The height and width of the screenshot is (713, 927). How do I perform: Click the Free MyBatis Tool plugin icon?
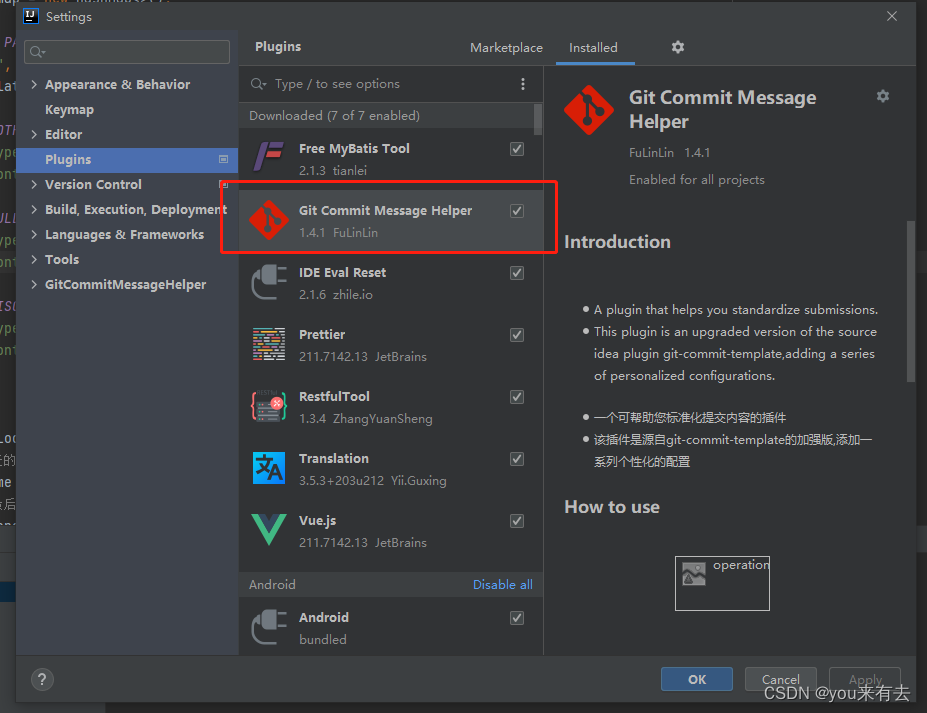click(x=269, y=157)
